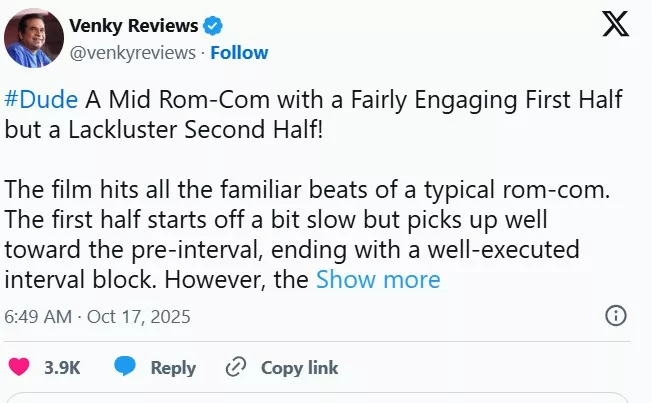Click the blue verified badge
This screenshot has height=403, width=652.
click(x=213, y=26)
